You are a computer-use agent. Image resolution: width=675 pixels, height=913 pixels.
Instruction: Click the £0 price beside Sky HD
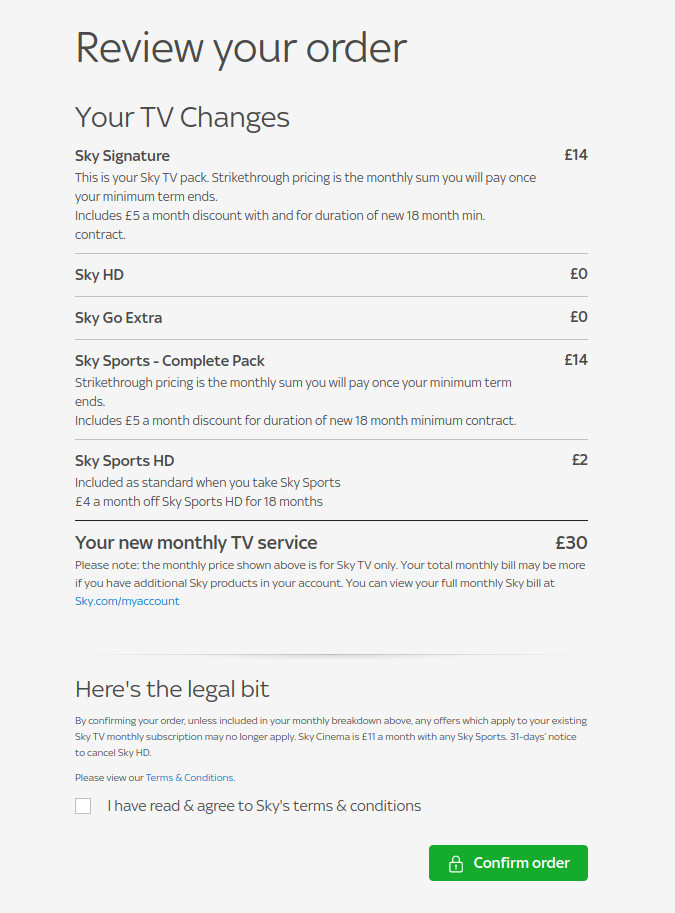(x=578, y=274)
